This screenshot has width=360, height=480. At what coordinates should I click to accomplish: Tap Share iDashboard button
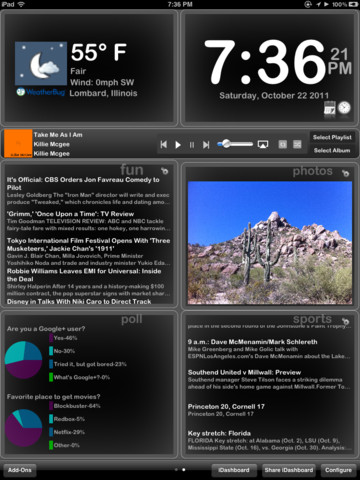[x=289, y=470]
